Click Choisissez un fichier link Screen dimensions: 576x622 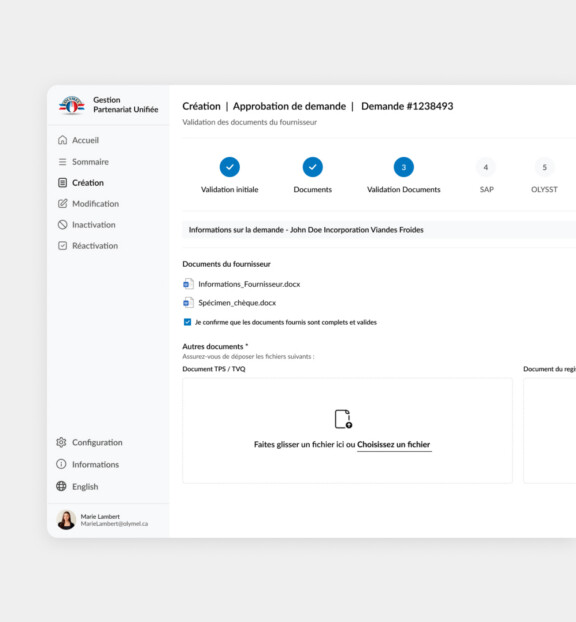(x=394, y=445)
